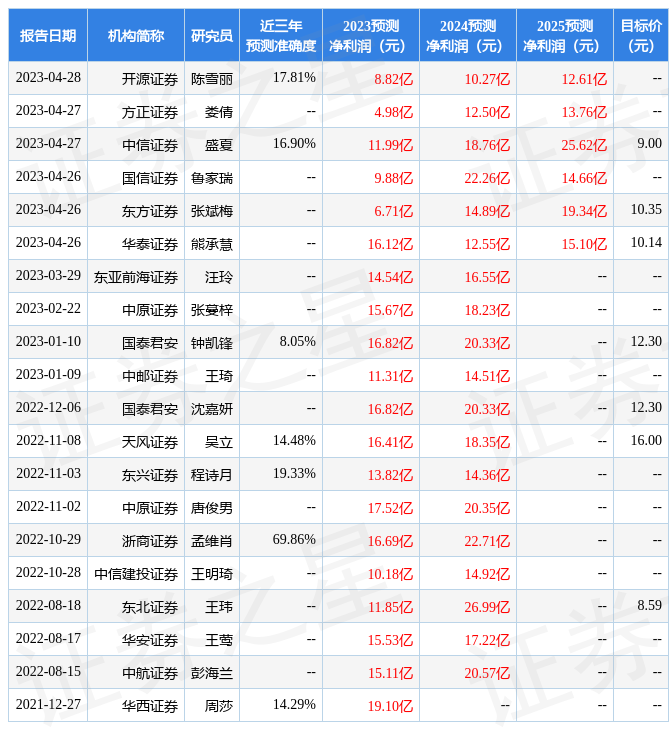The width and height of the screenshot is (669, 730).
Task: Click the 2023-03-29 report date
Action: (48, 276)
